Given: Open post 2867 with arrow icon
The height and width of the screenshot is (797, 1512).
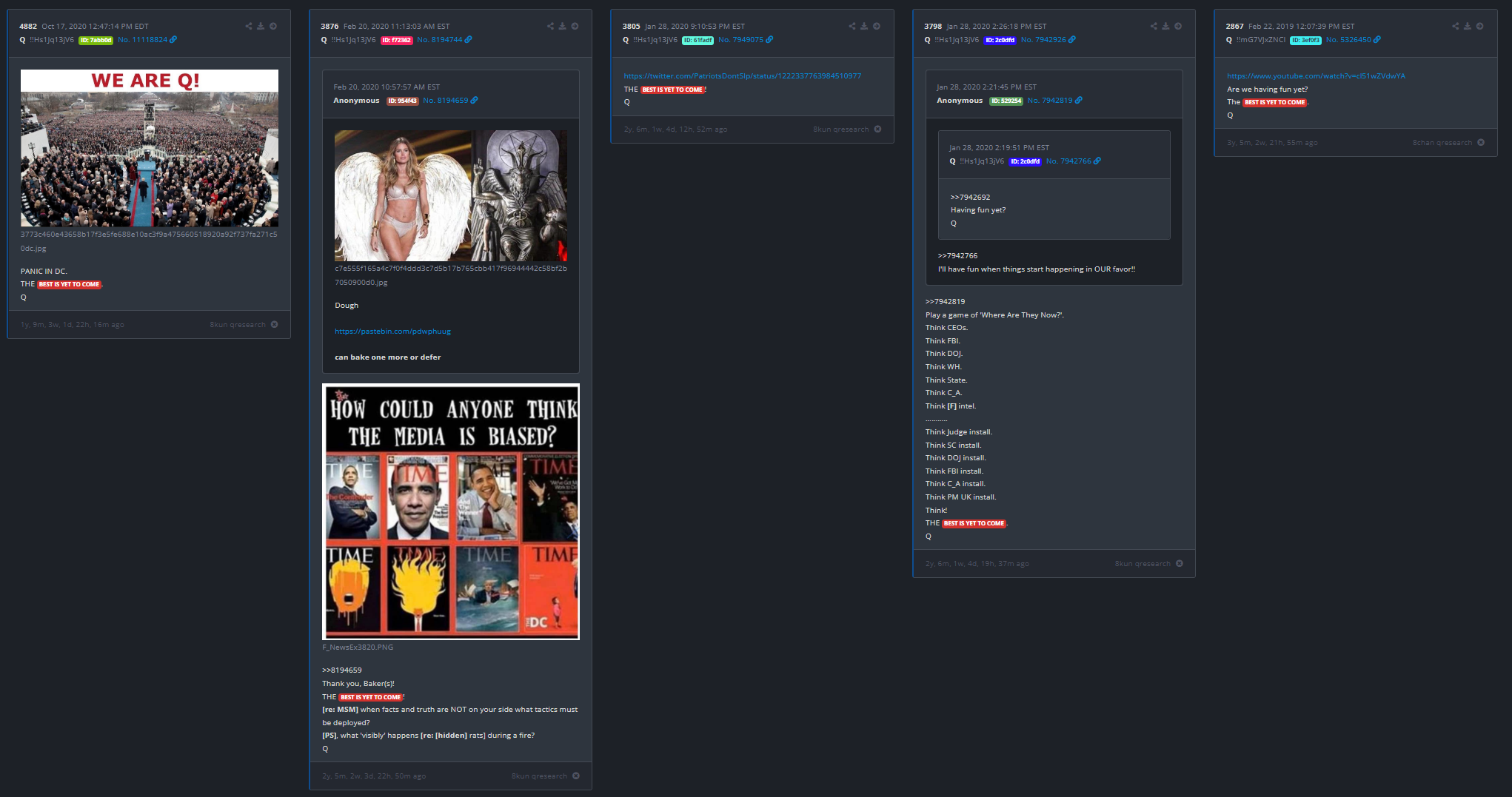Looking at the screenshot, I should (1480, 26).
